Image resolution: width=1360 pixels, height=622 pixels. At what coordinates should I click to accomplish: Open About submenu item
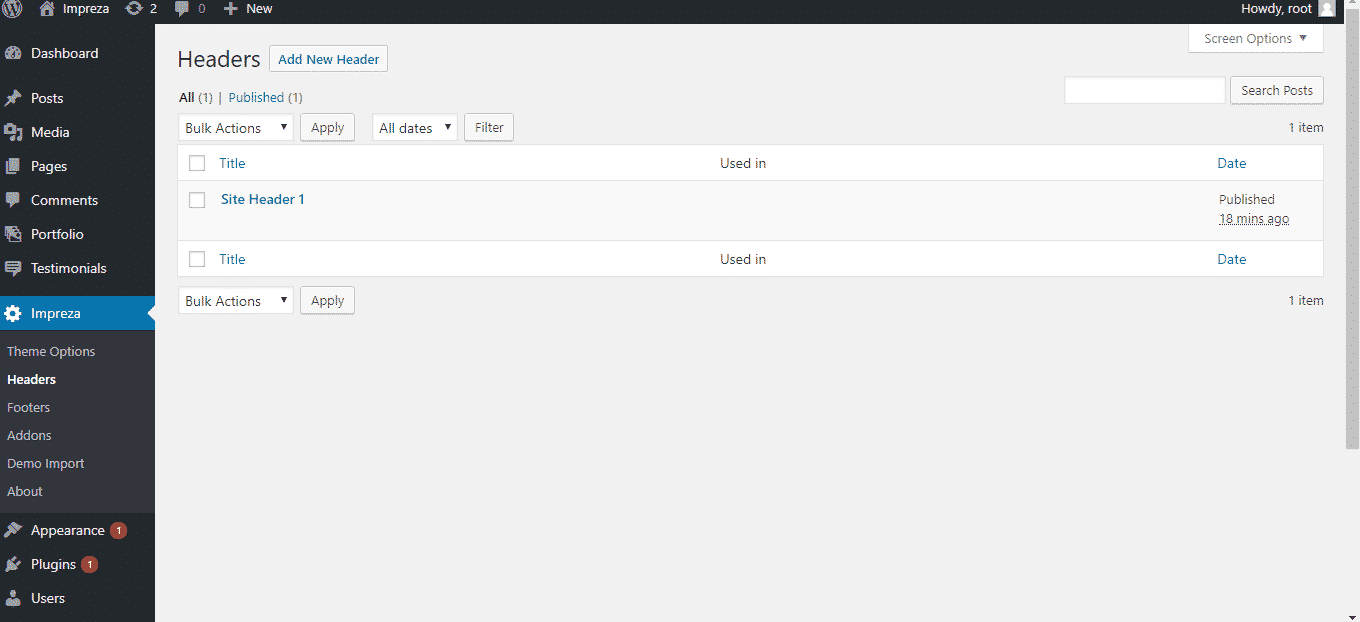click(x=25, y=491)
